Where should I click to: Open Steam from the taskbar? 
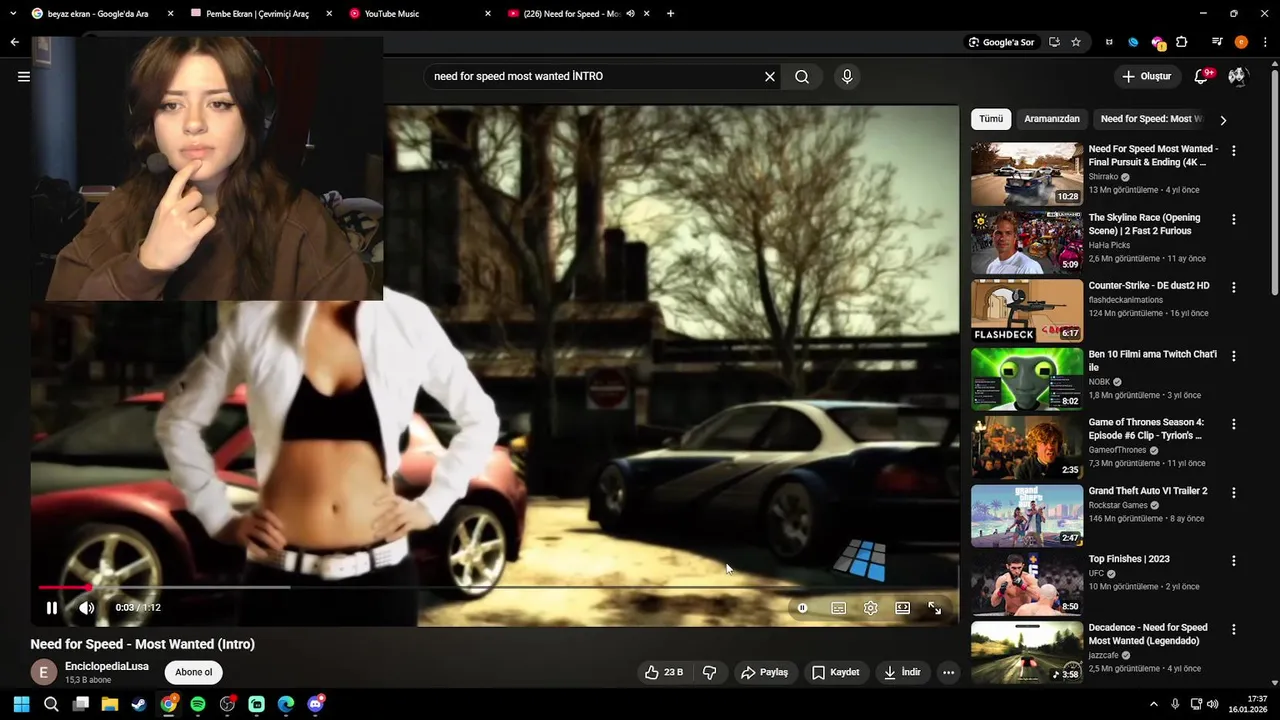point(139,704)
